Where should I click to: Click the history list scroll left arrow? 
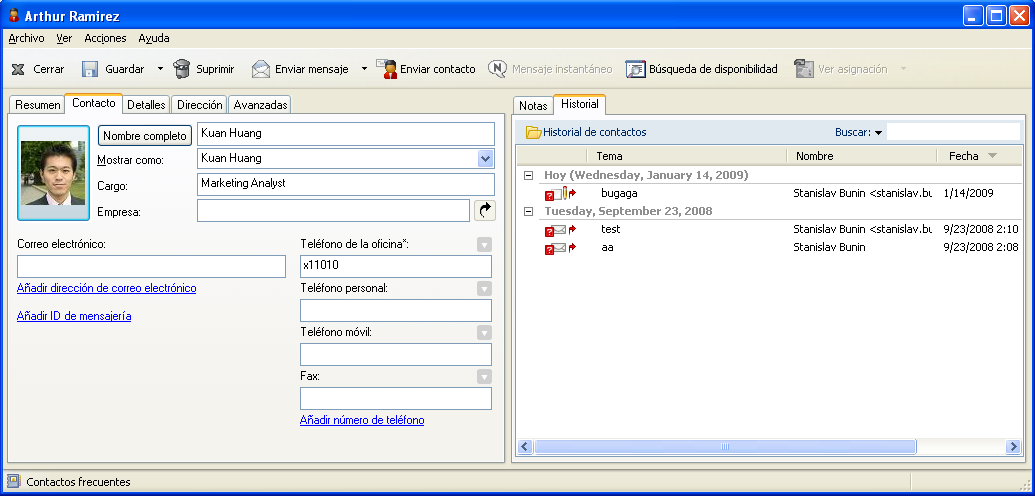click(x=525, y=447)
